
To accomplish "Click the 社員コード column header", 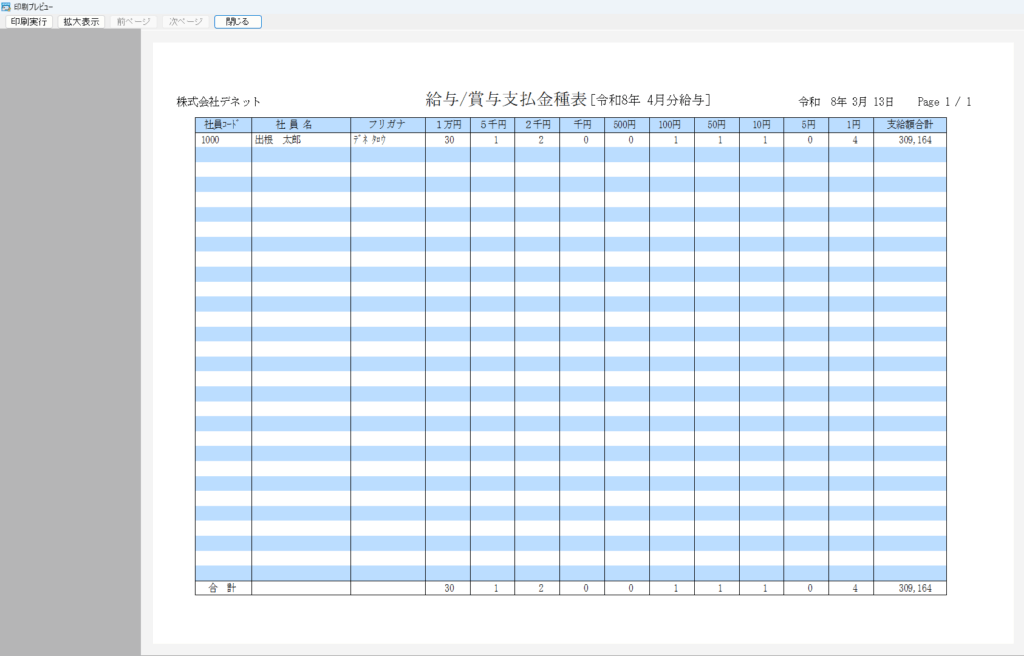I will point(223,125).
